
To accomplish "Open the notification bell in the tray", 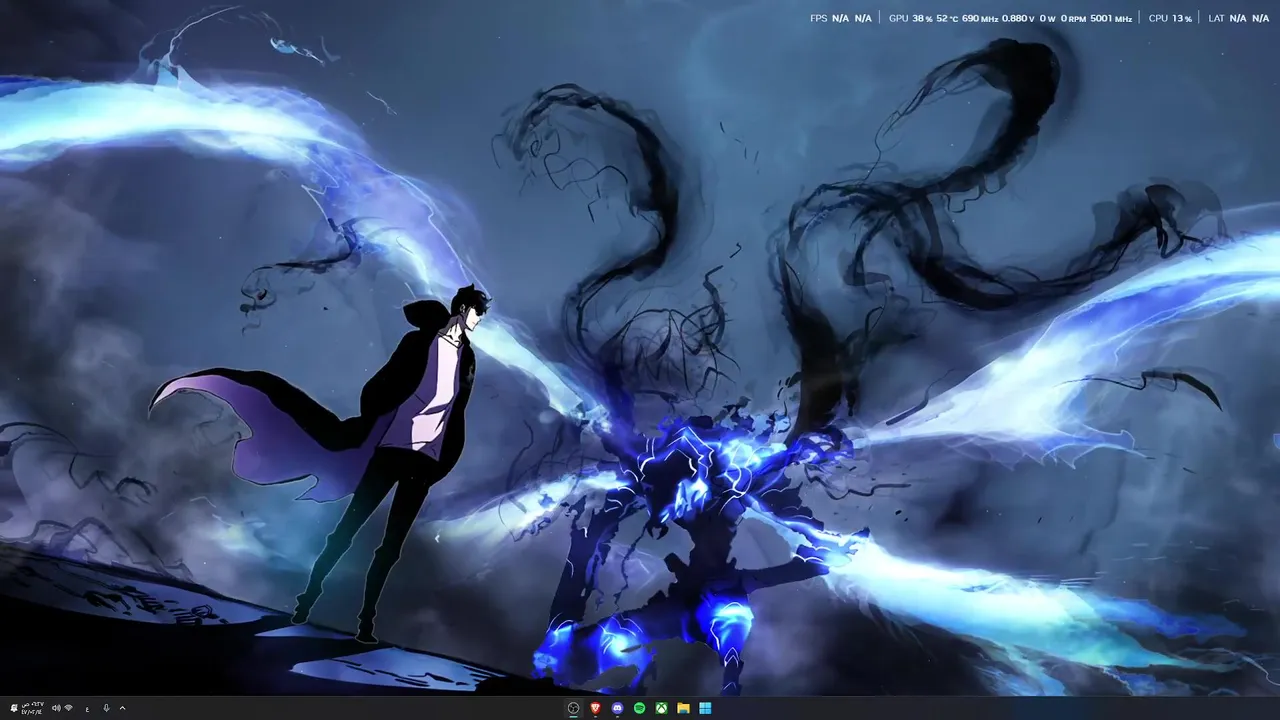I will [x=14, y=708].
